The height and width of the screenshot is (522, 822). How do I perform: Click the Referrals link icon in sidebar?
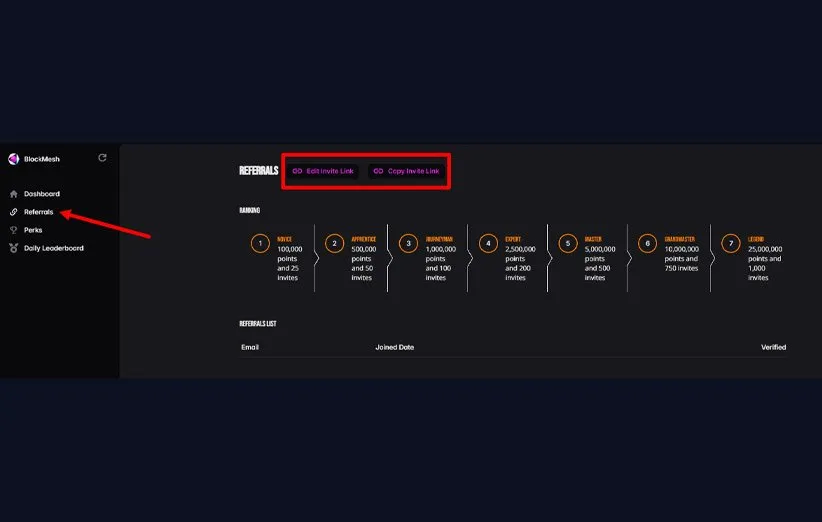tap(13, 212)
